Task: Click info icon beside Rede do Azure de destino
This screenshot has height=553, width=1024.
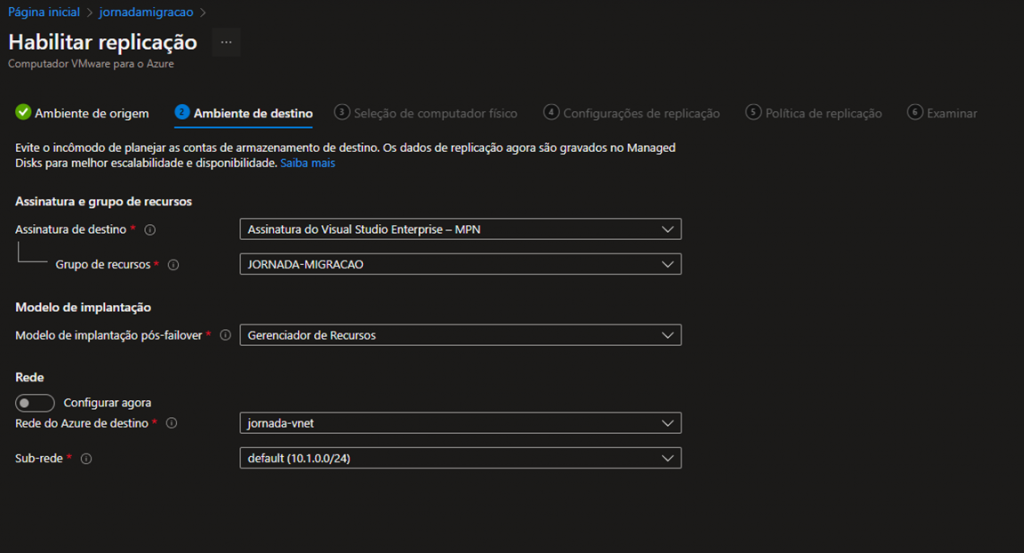Action: tap(172, 424)
